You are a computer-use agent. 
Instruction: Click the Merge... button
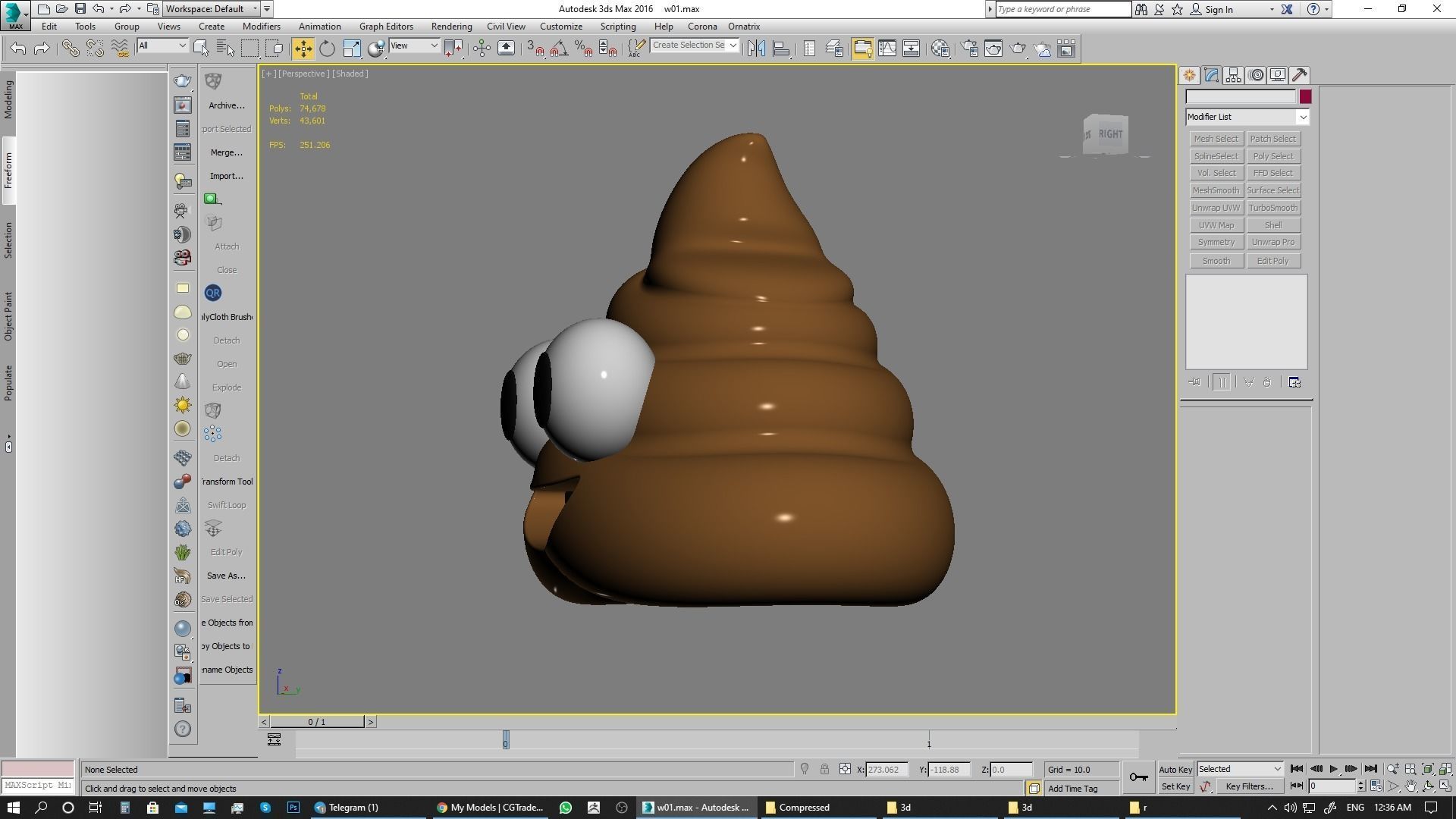(x=226, y=152)
